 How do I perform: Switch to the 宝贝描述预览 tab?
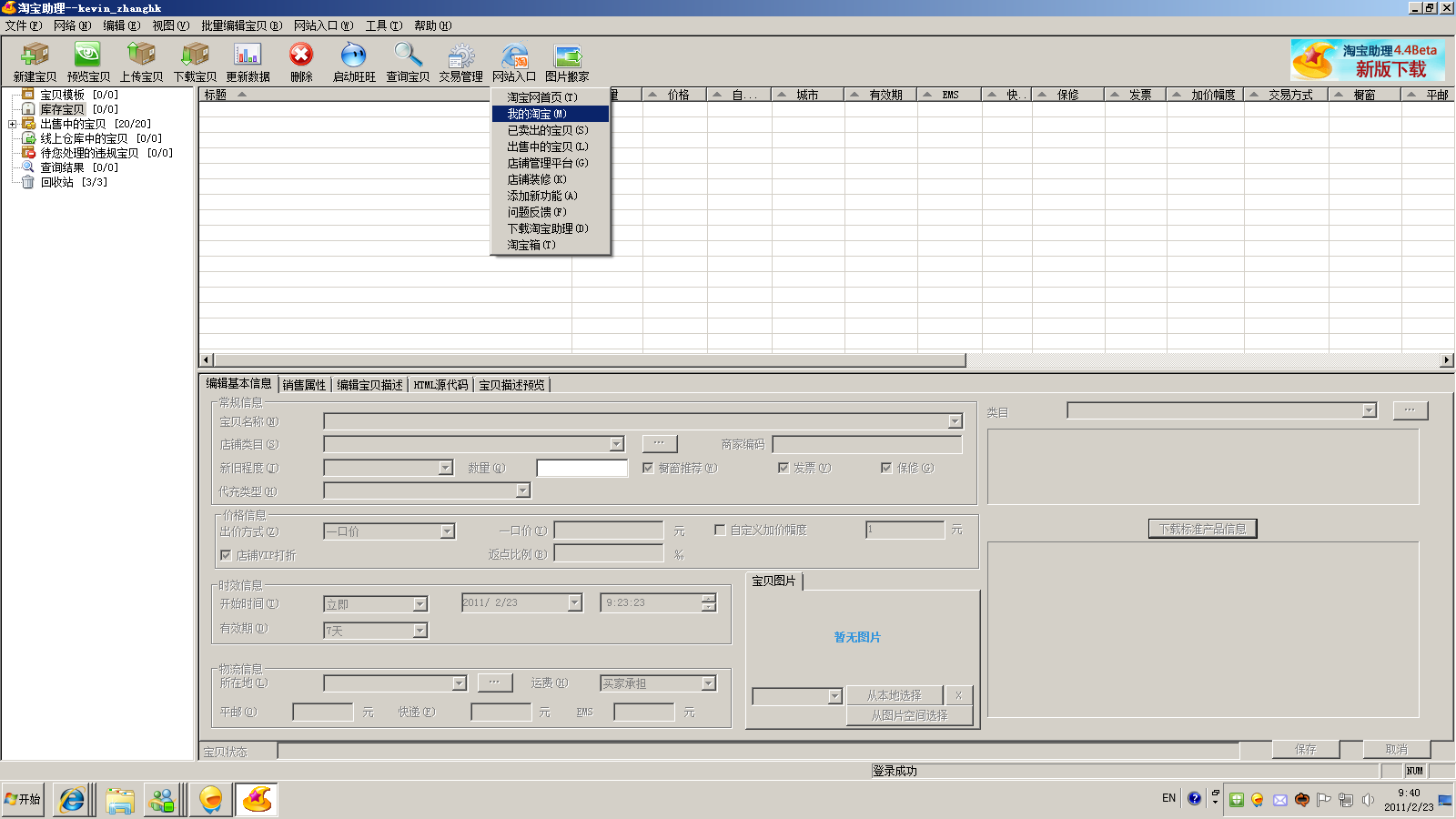(511, 385)
